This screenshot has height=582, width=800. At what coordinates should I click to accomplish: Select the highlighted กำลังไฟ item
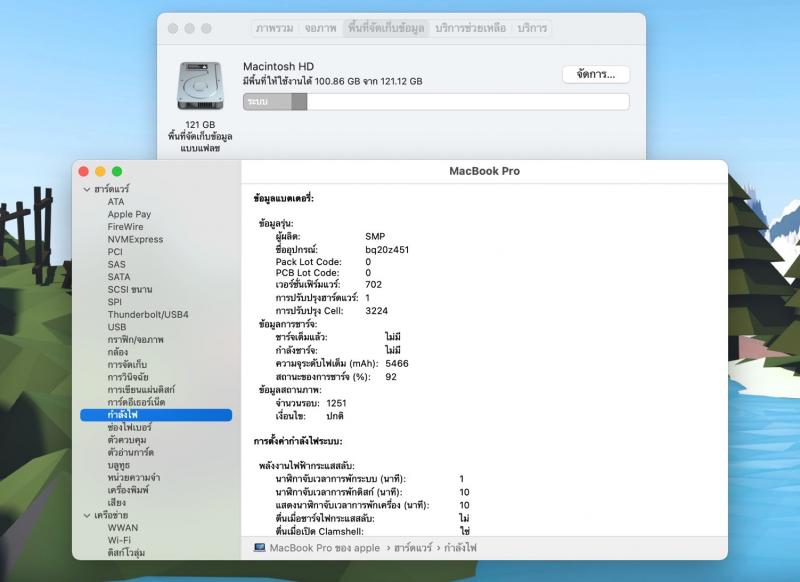tap(156, 415)
